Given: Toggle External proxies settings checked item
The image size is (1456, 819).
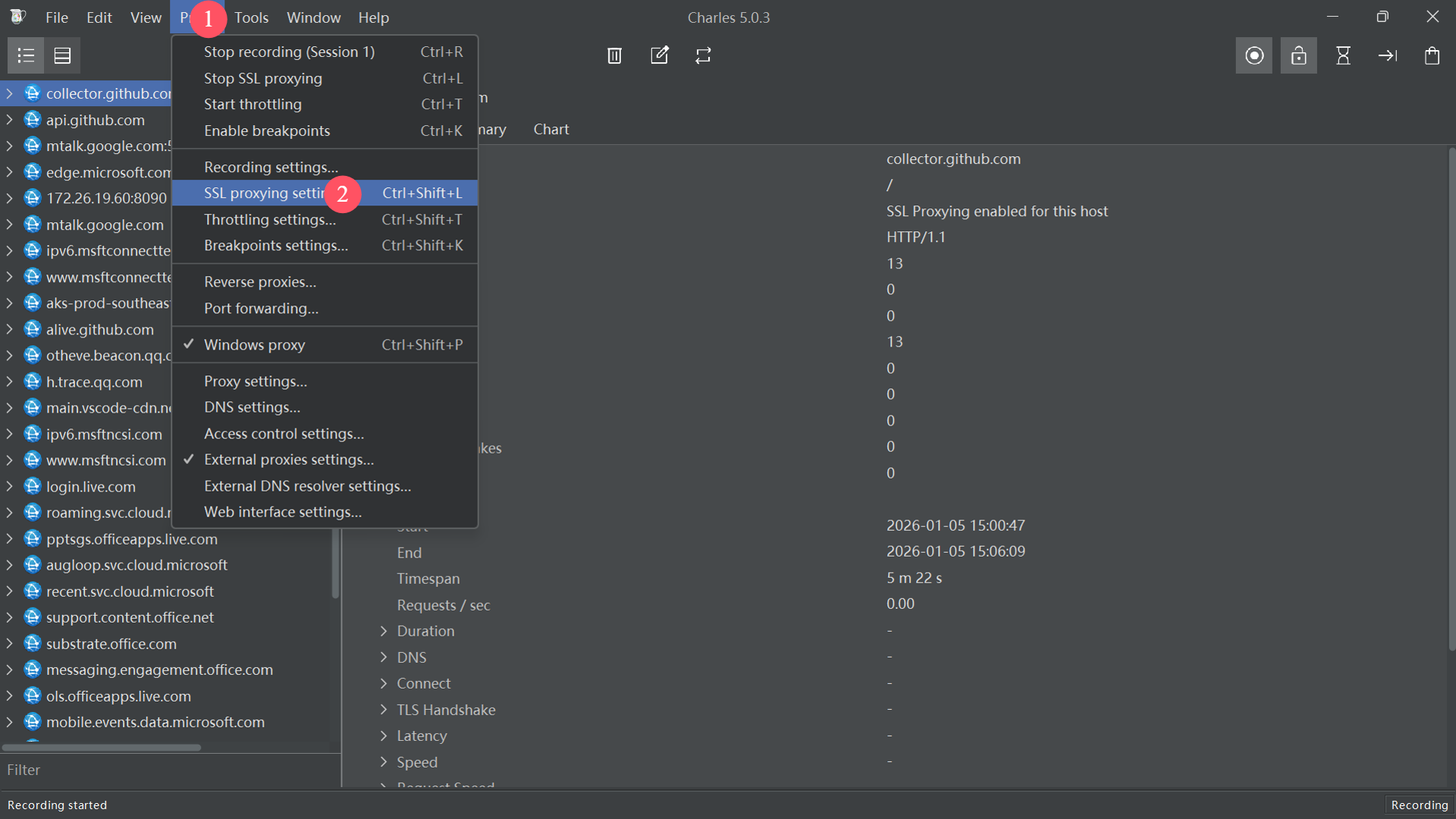Looking at the screenshot, I should point(288,460).
